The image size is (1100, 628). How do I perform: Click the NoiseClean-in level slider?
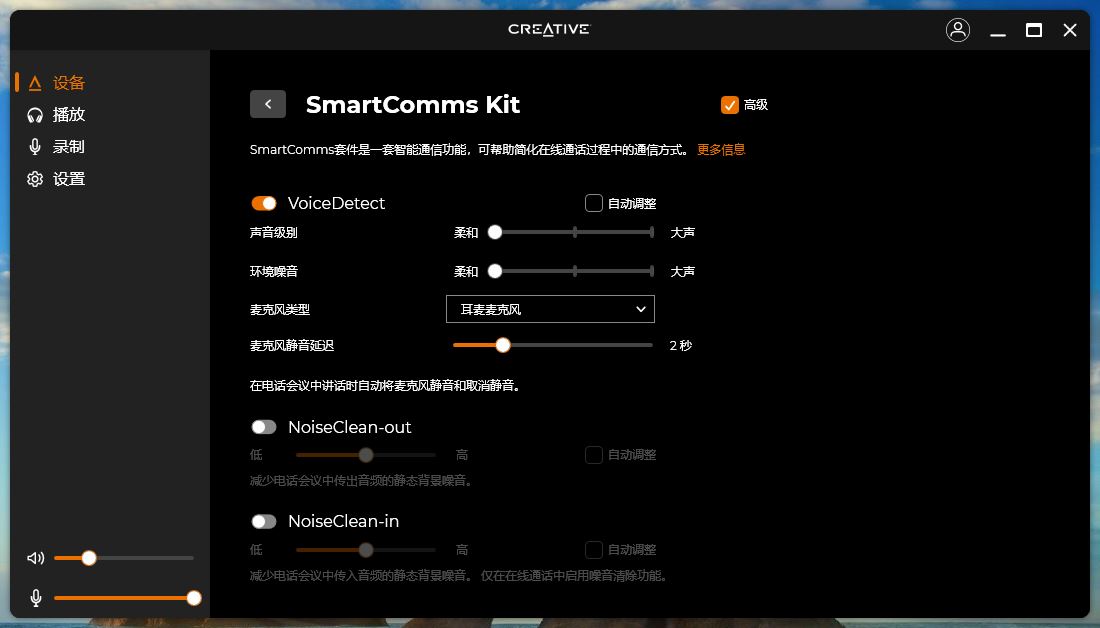coord(365,549)
